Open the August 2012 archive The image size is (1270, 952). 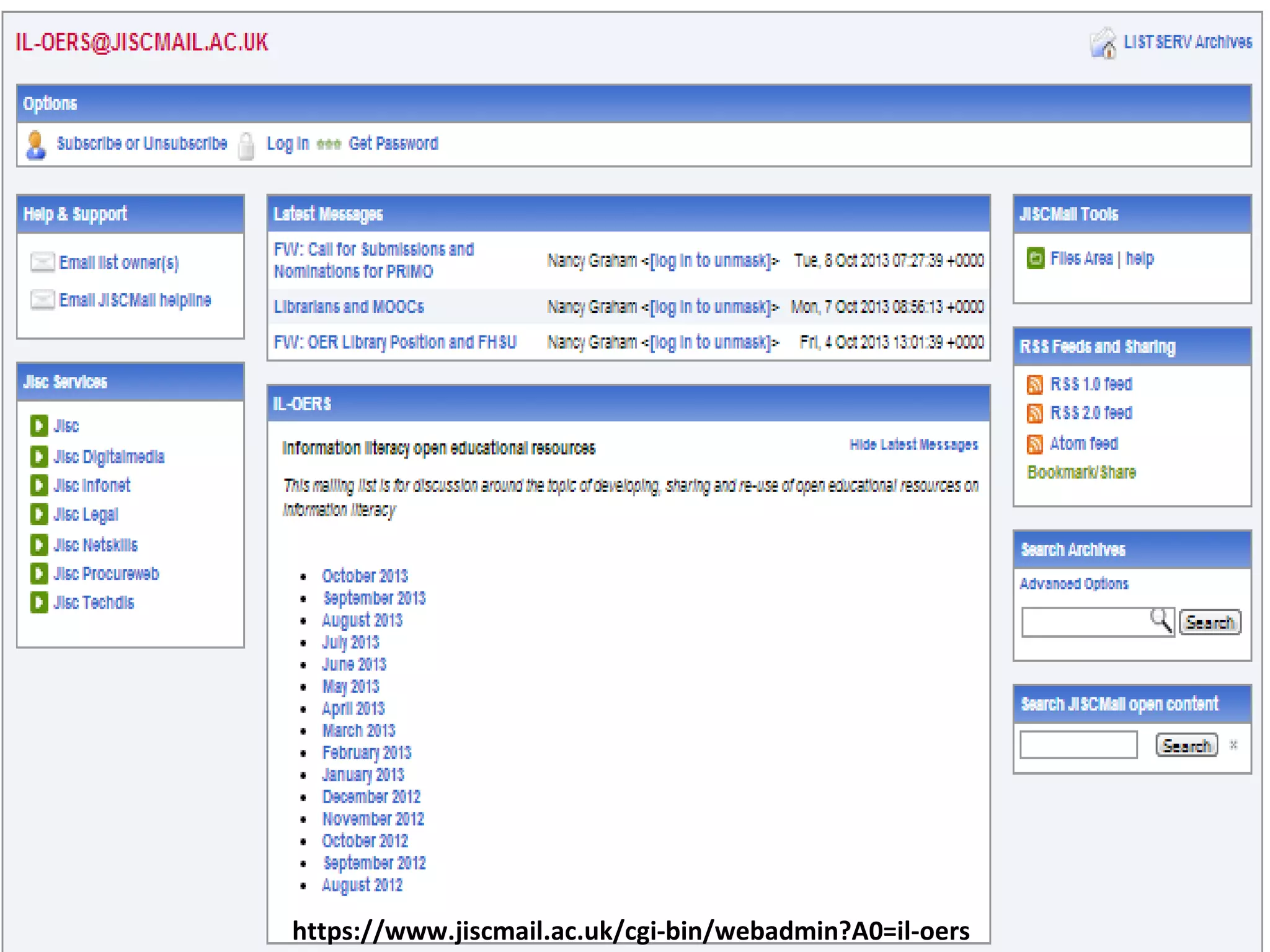point(362,886)
